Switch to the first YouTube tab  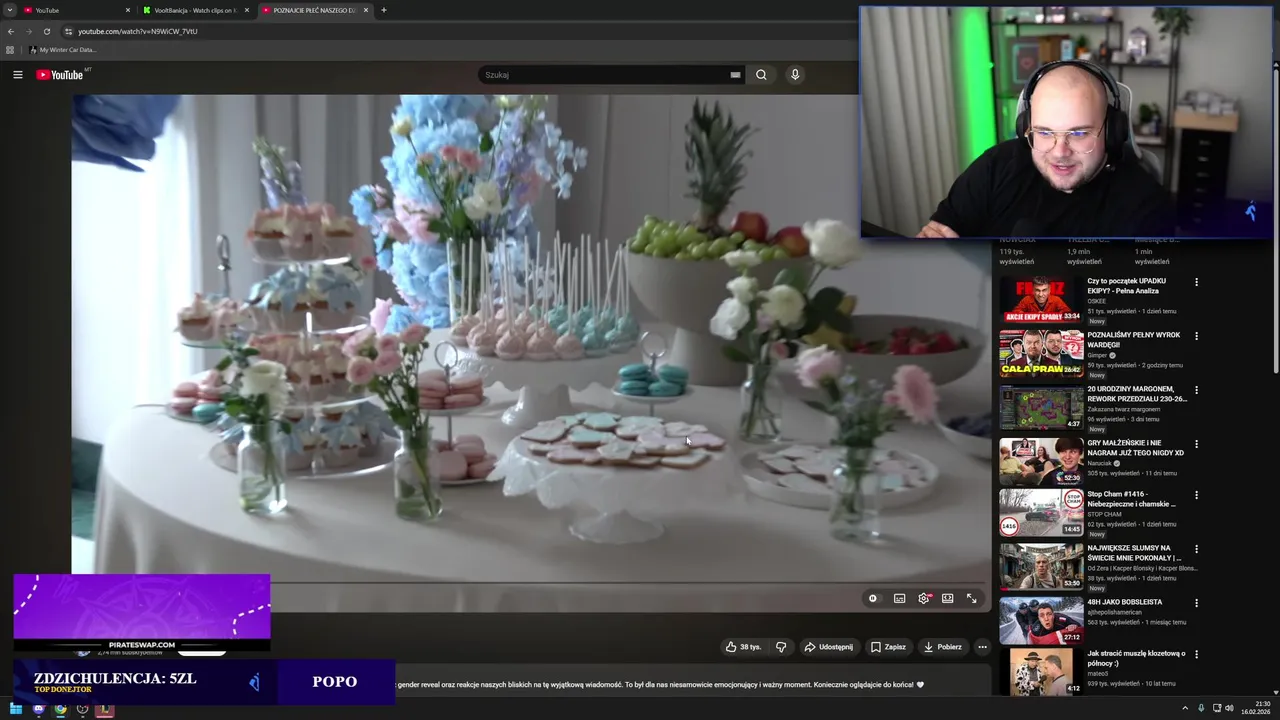[x=77, y=10]
